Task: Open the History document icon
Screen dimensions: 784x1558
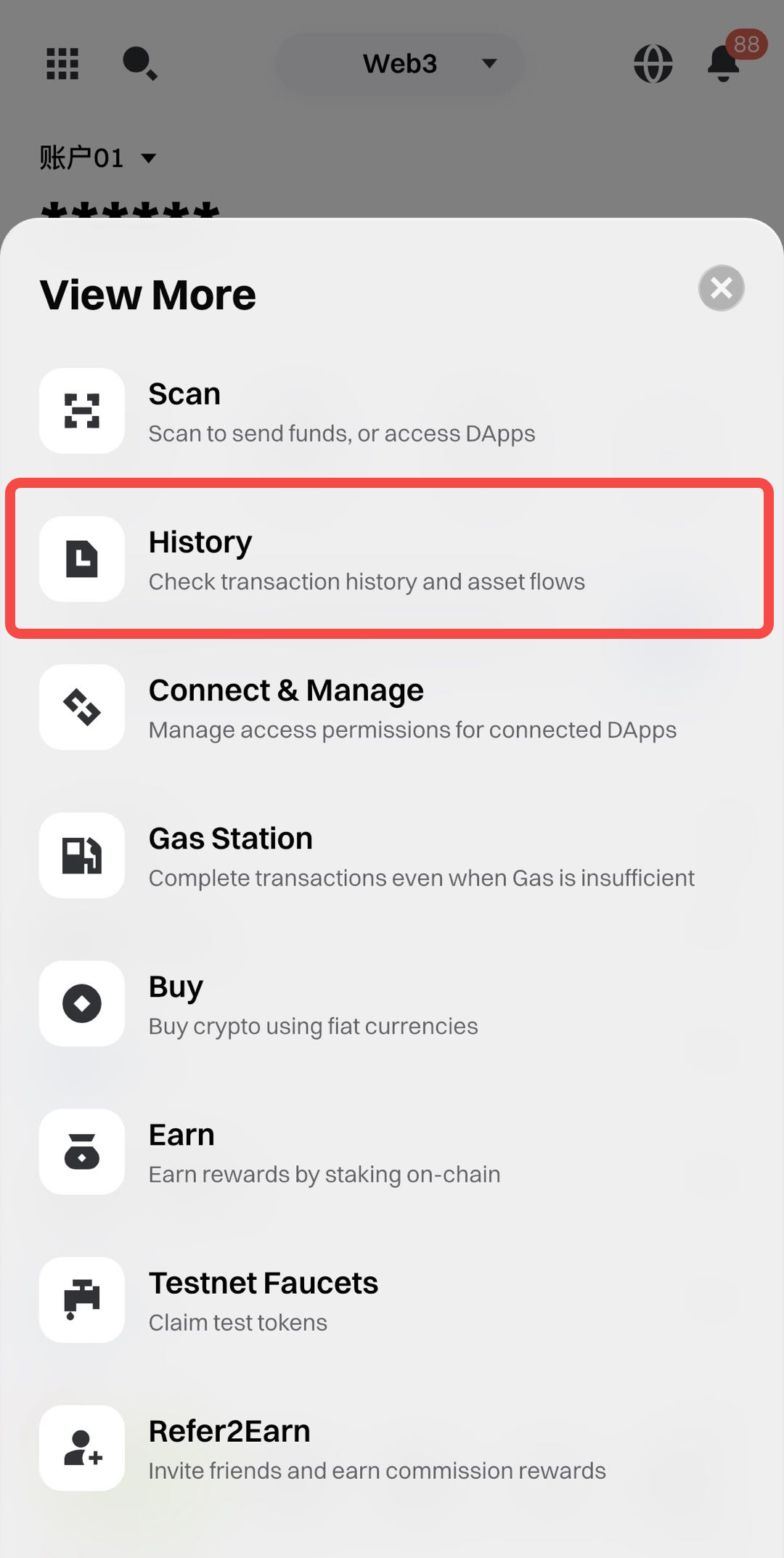Action: tap(82, 559)
